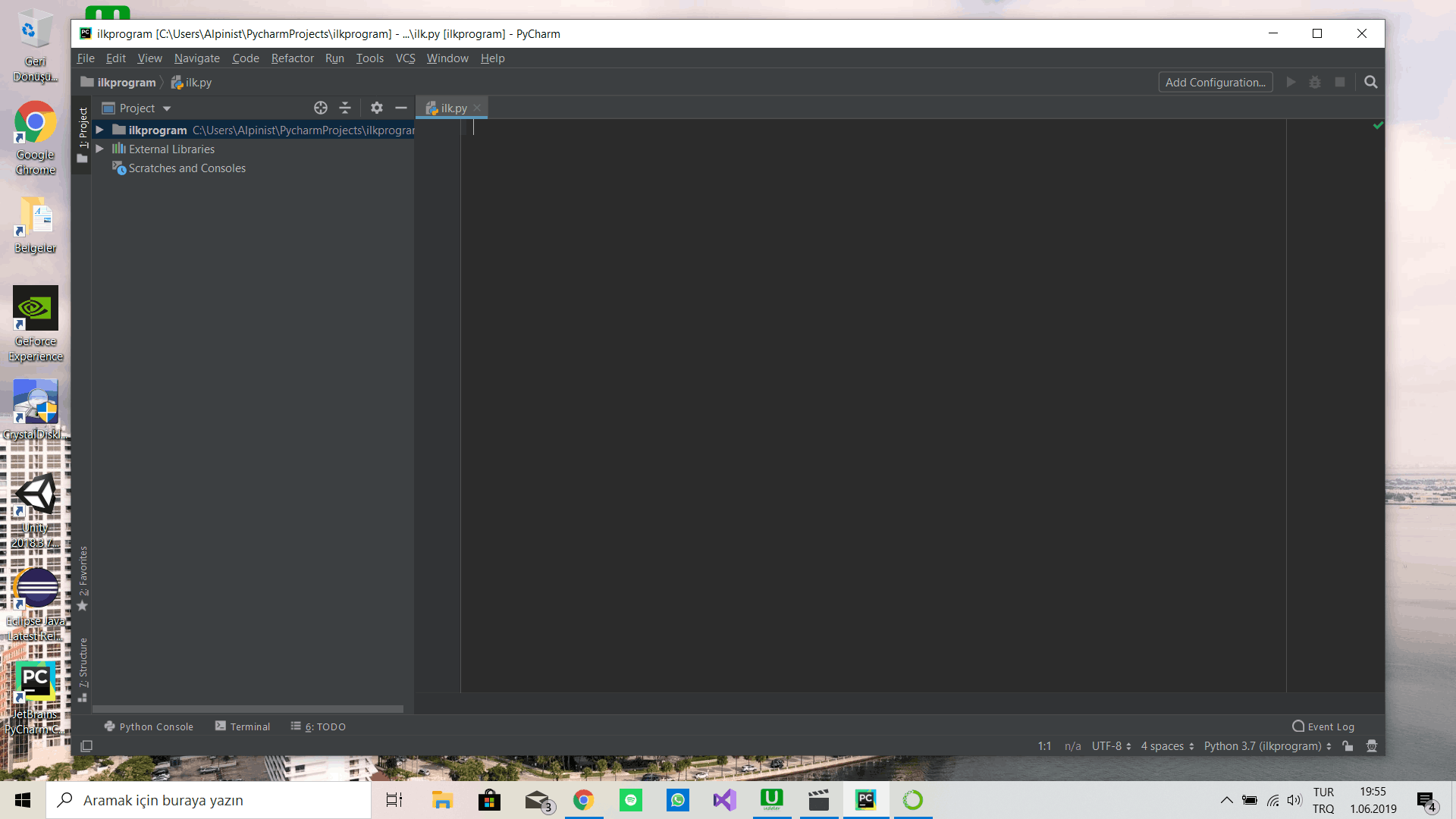
Task: Open Project panel settings gear
Action: pyautogui.click(x=377, y=108)
